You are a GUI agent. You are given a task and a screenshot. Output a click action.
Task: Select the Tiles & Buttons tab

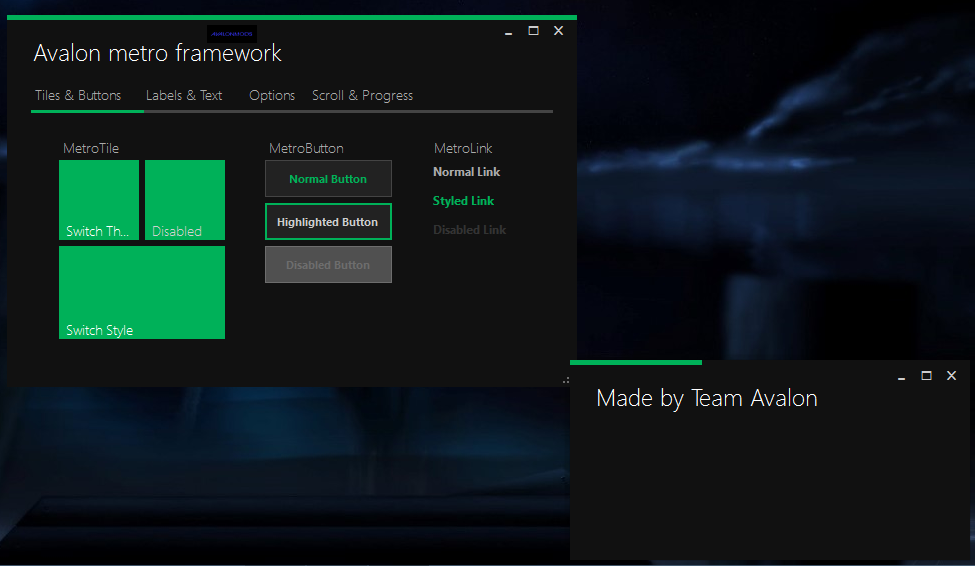click(x=78, y=96)
